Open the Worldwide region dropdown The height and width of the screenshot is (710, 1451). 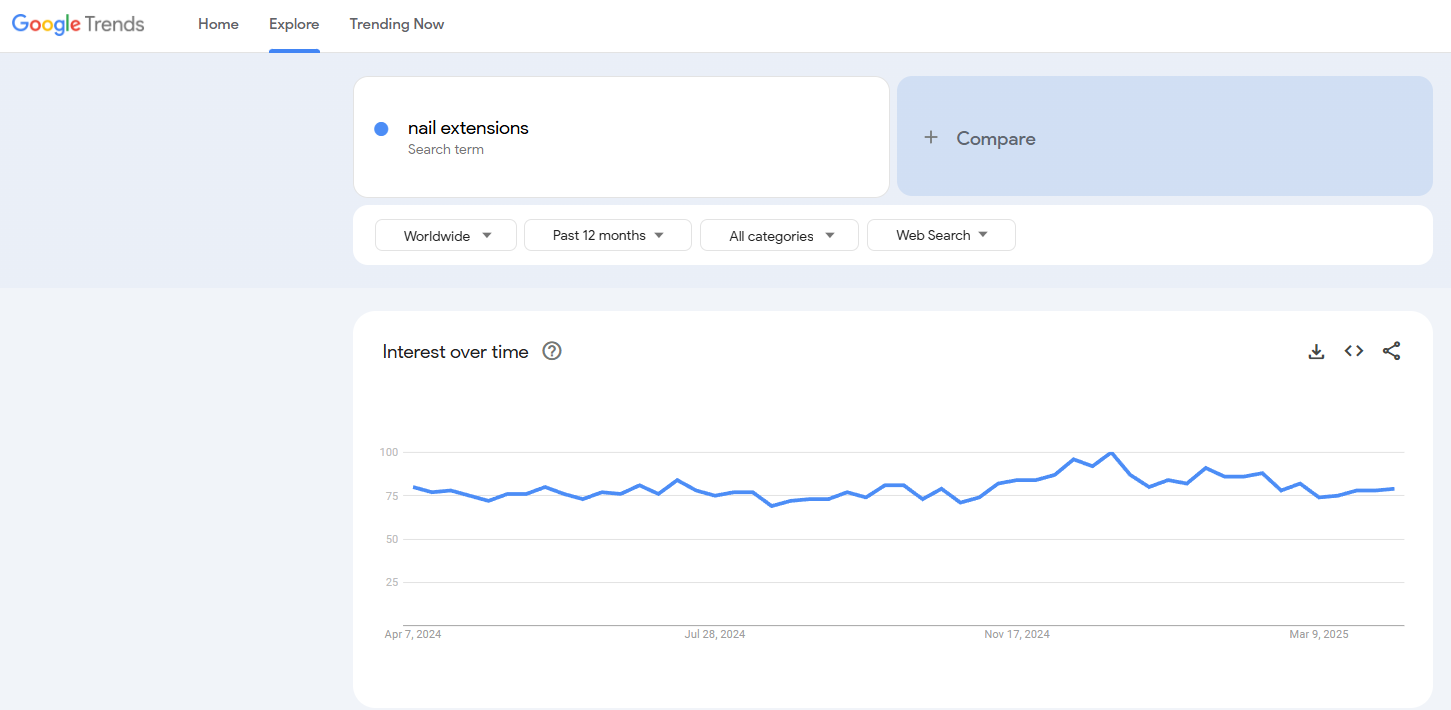click(446, 235)
